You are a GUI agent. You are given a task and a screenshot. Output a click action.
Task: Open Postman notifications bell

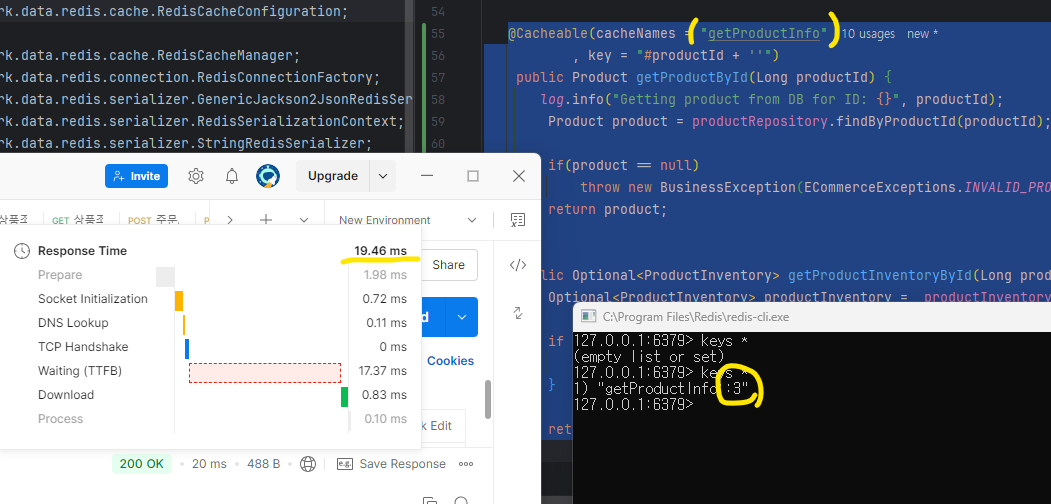point(232,176)
